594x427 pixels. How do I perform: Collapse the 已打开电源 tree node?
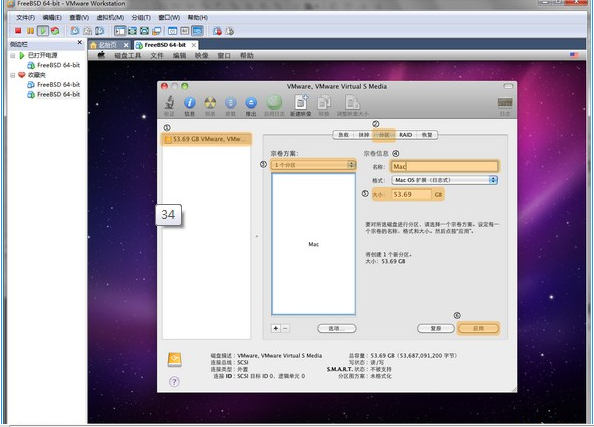[13, 55]
